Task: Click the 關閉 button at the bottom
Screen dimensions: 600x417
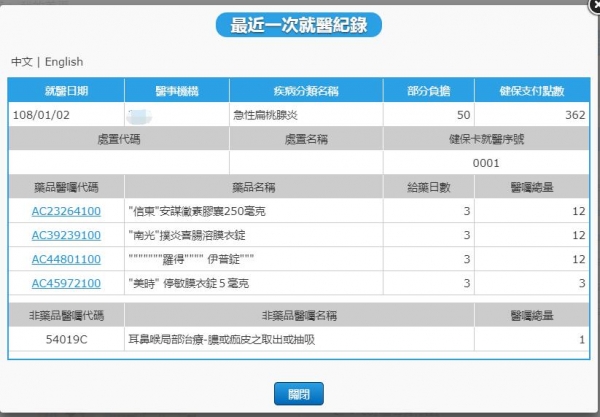Action: pyautogui.click(x=299, y=393)
